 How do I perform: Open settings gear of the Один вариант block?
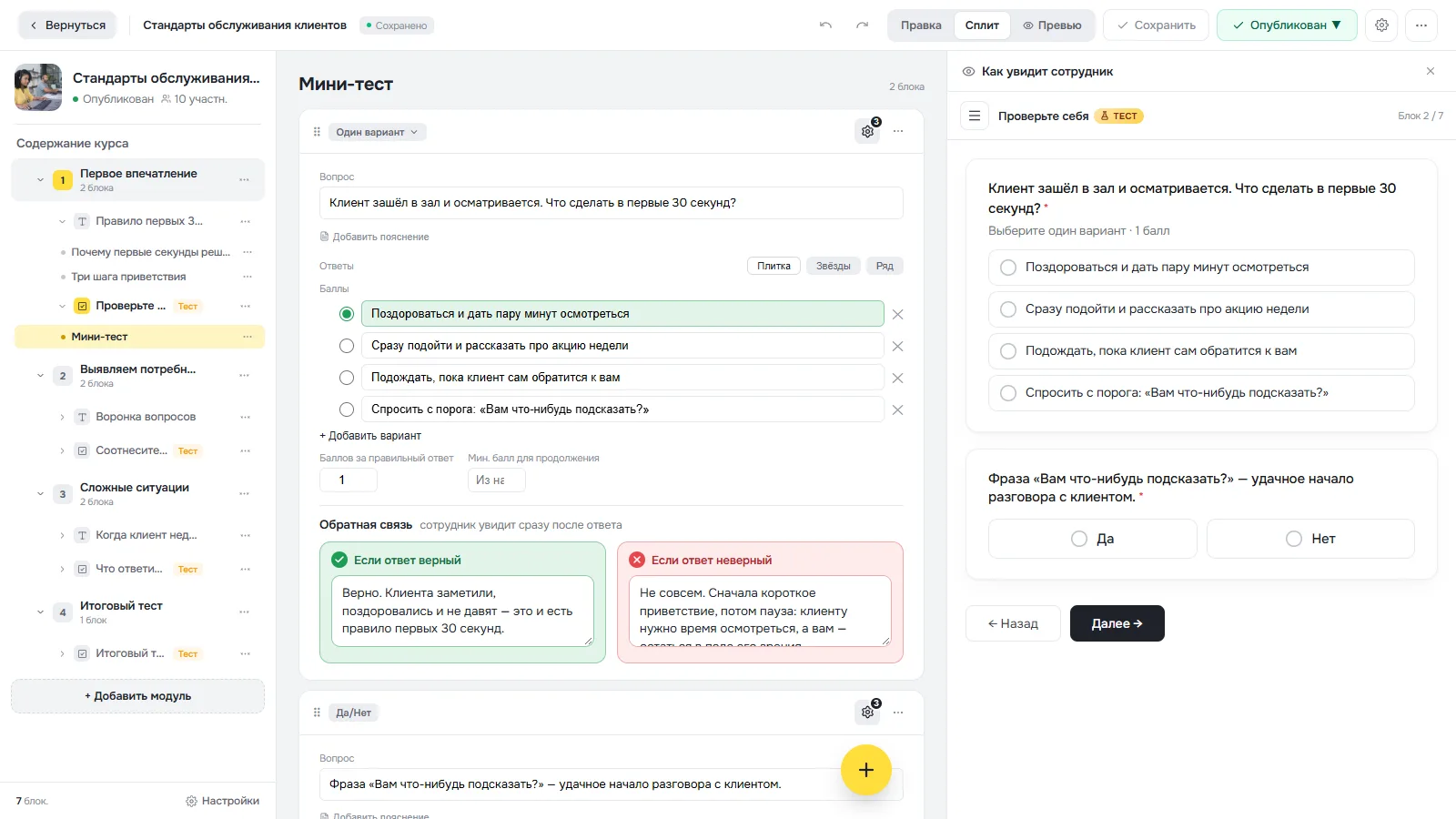coord(868,132)
